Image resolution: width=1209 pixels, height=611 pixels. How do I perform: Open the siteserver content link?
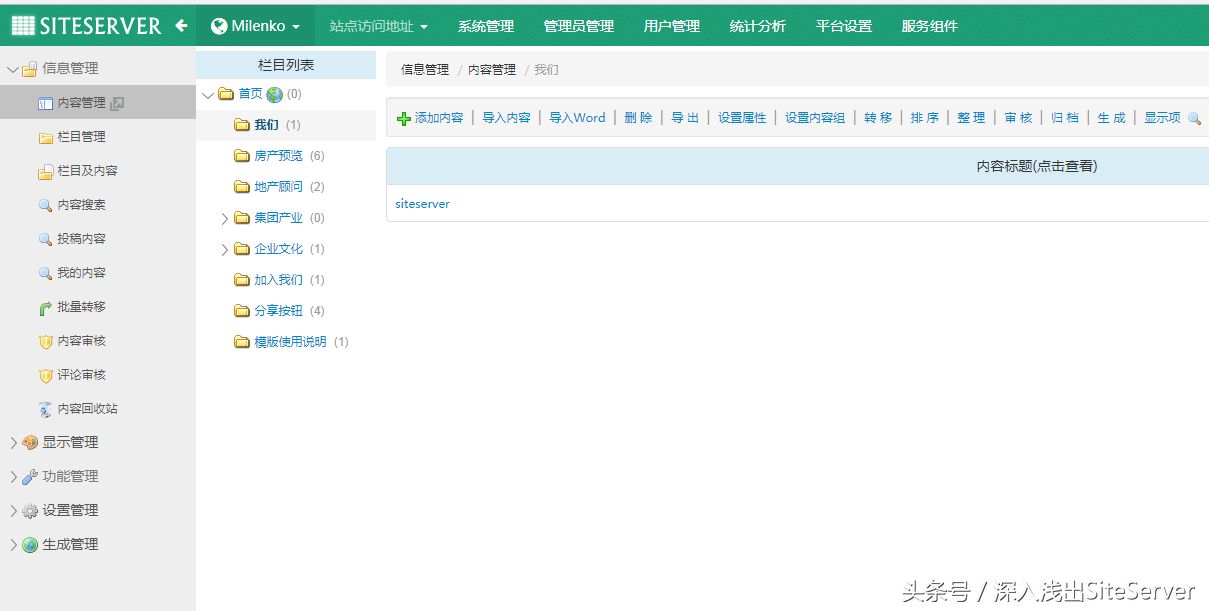pos(421,203)
